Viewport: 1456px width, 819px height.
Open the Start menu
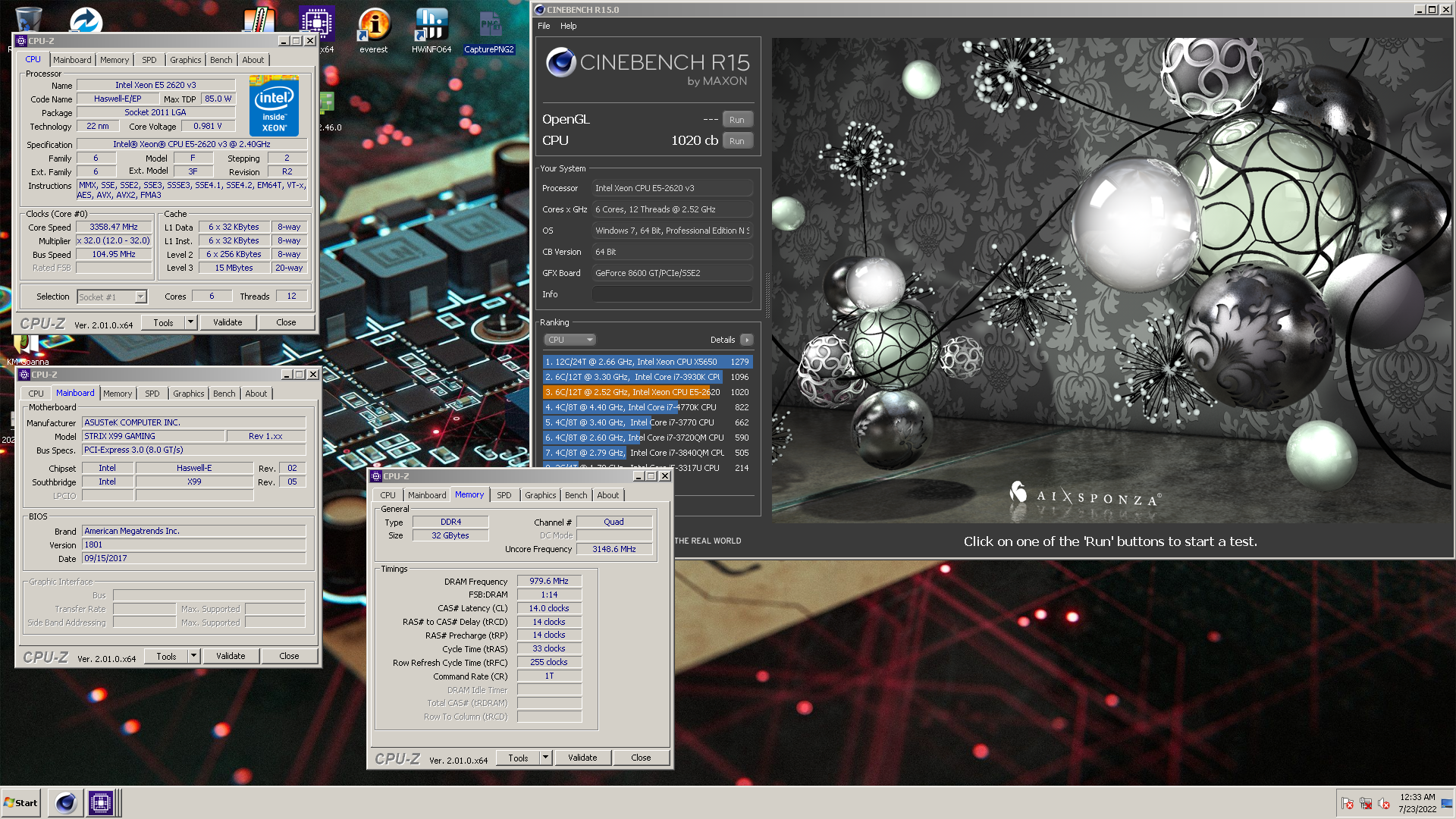pos(20,802)
